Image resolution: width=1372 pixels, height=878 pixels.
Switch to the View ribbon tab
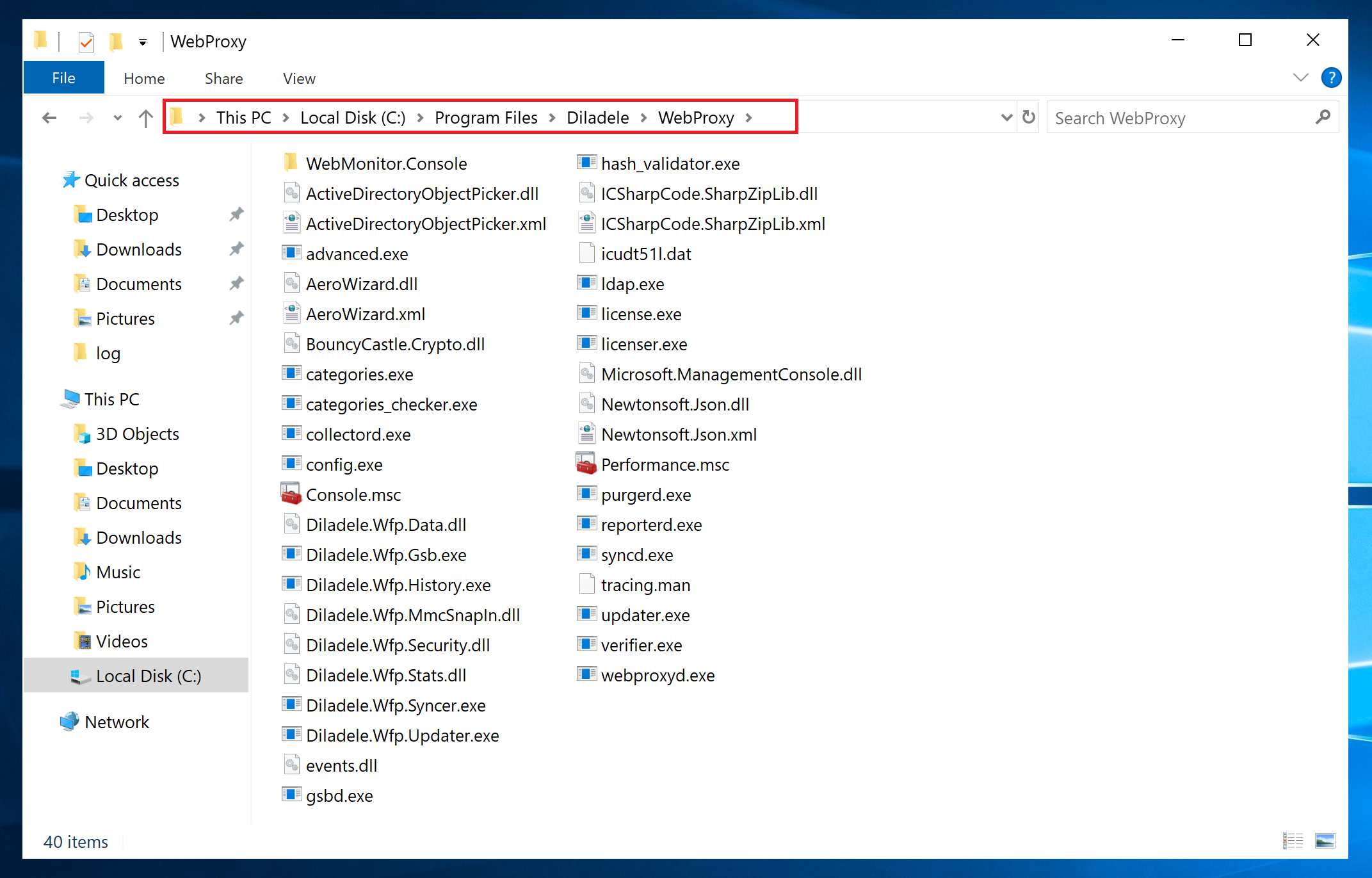[x=299, y=79]
